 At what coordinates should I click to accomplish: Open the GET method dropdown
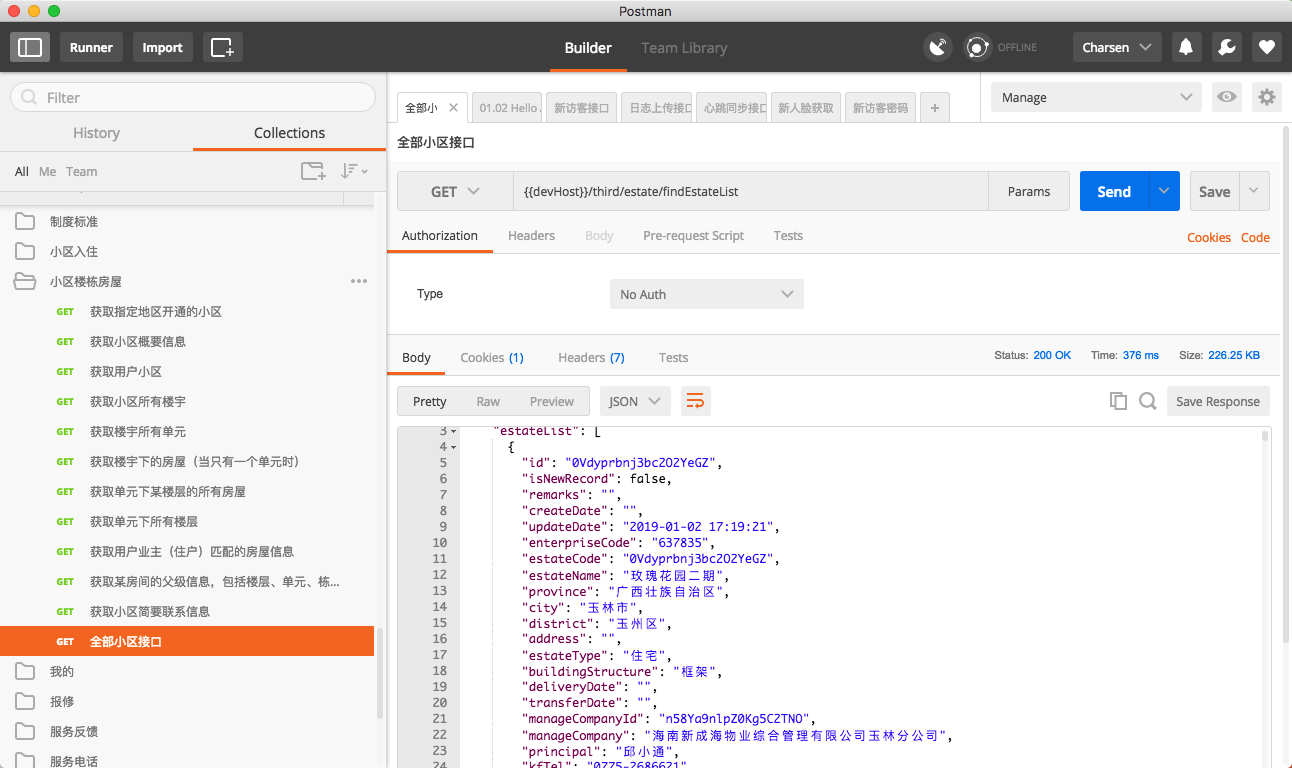pos(455,192)
